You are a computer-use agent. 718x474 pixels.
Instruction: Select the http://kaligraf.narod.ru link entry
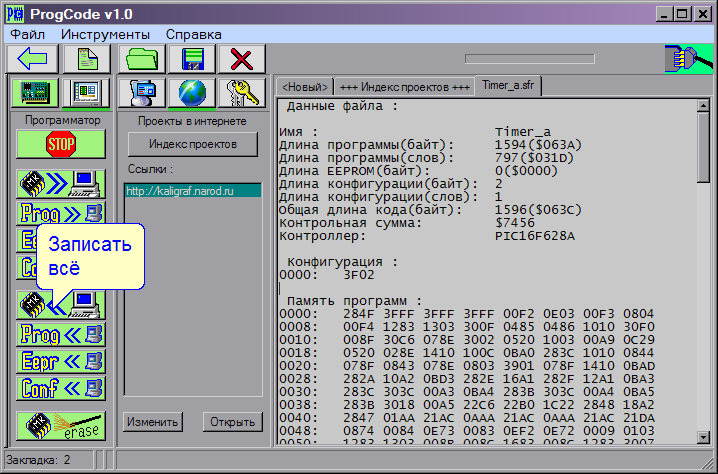[193, 191]
